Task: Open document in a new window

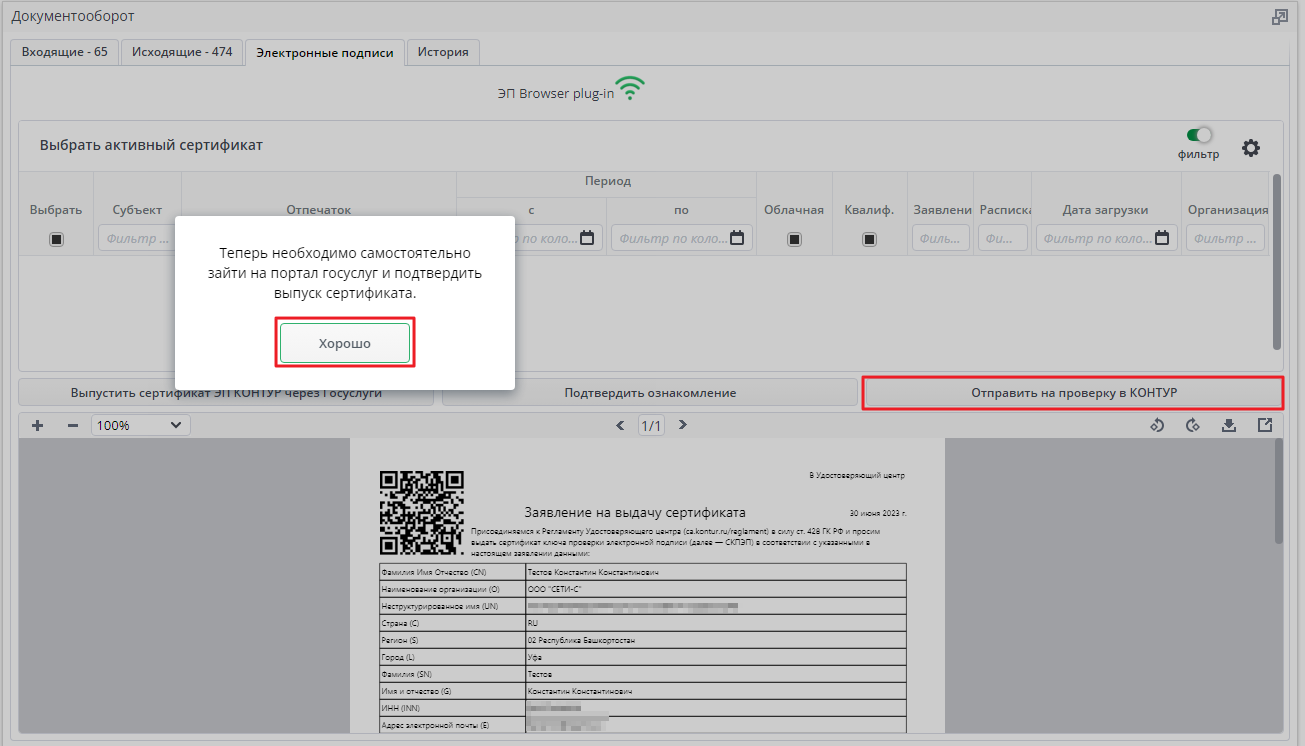Action: [x=1265, y=425]
